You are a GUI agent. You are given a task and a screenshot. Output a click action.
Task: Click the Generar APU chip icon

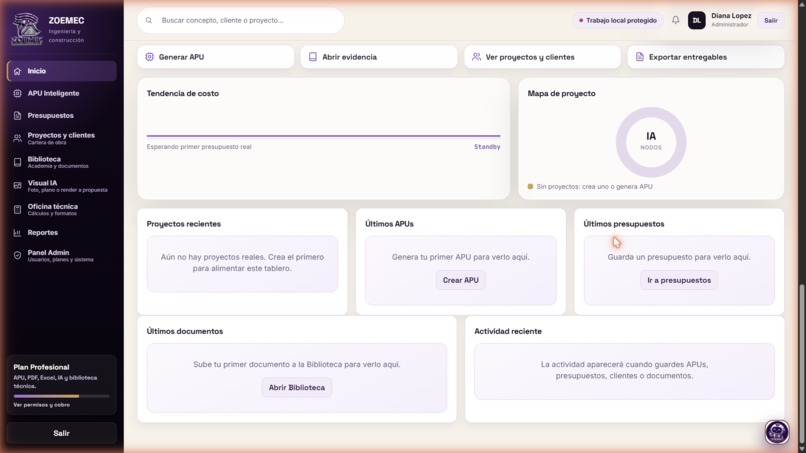pos(150,57)
